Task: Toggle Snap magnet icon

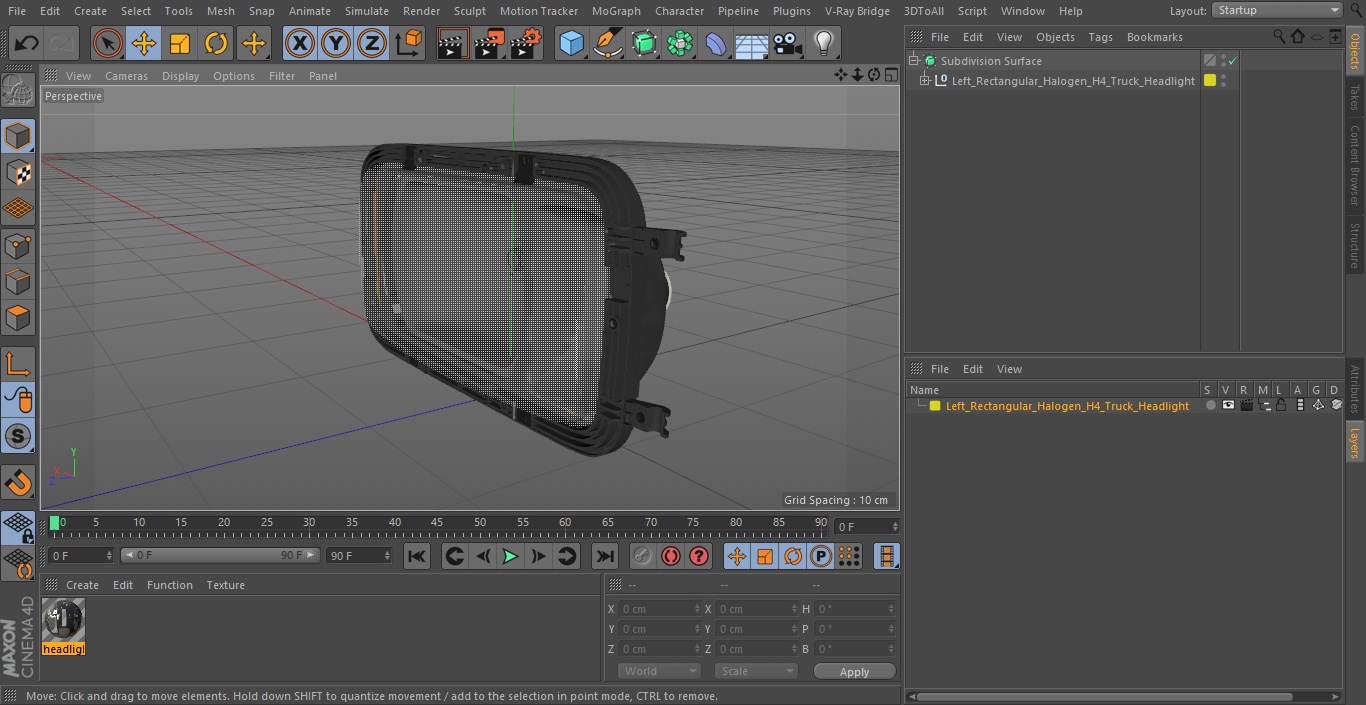Action: click(18, 482)
